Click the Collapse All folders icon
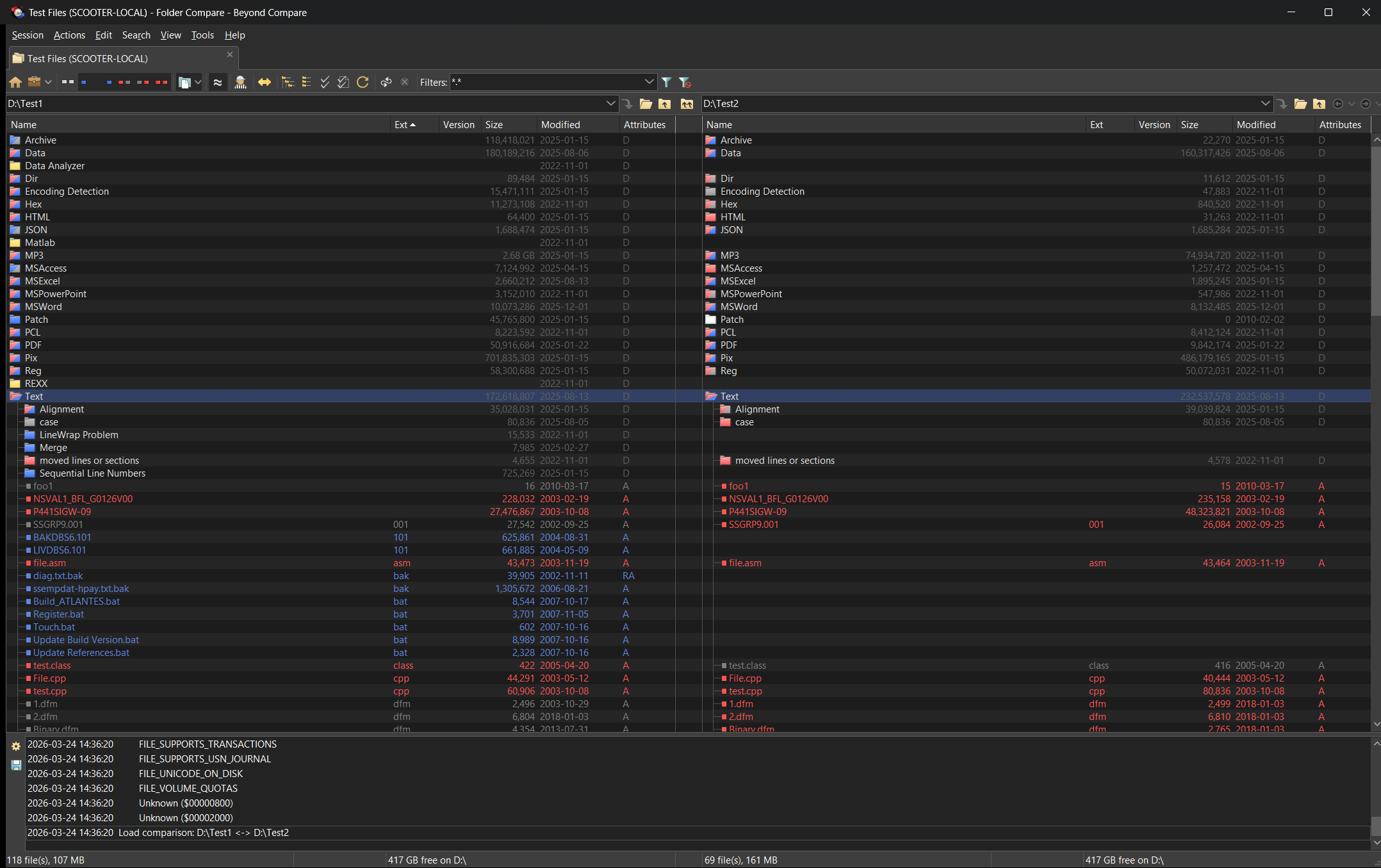1381x868 pixels. pyautogui.click(x=306, y=82)
